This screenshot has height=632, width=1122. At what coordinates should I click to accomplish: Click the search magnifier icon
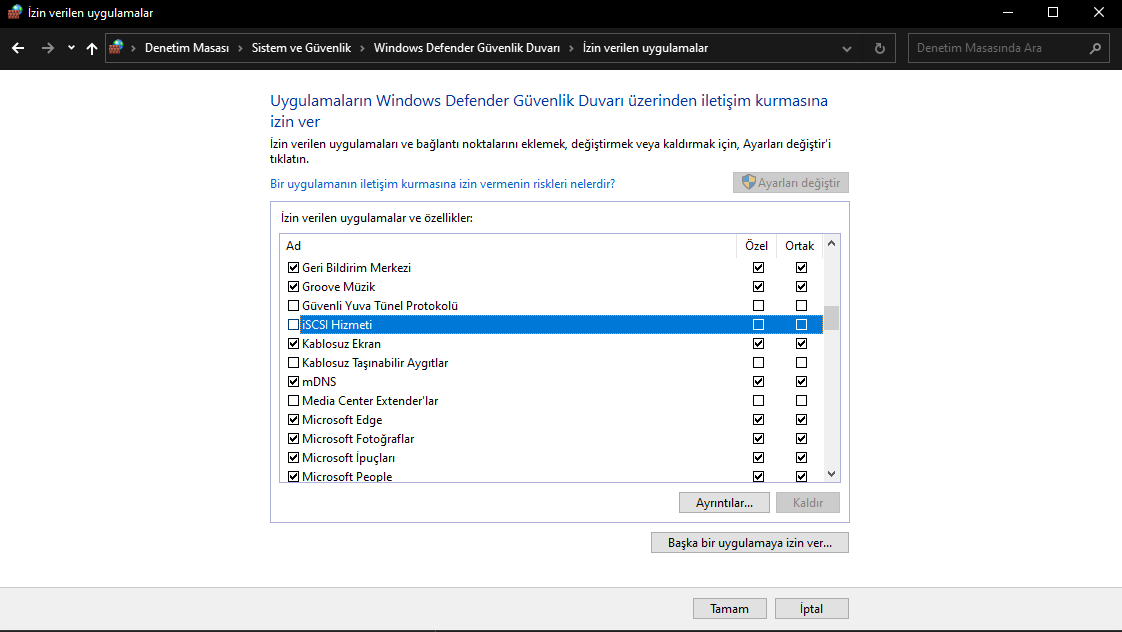point(1095,49)
